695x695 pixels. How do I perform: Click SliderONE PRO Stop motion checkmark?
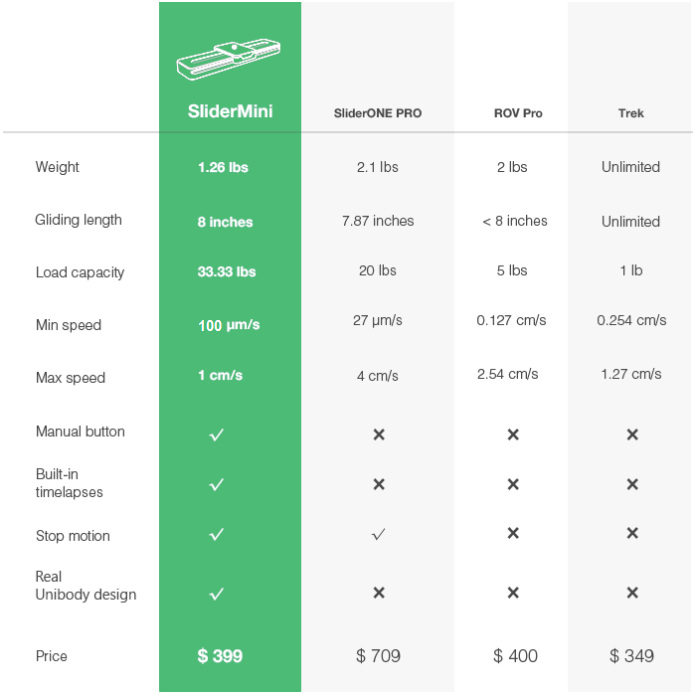coord(378,535)
